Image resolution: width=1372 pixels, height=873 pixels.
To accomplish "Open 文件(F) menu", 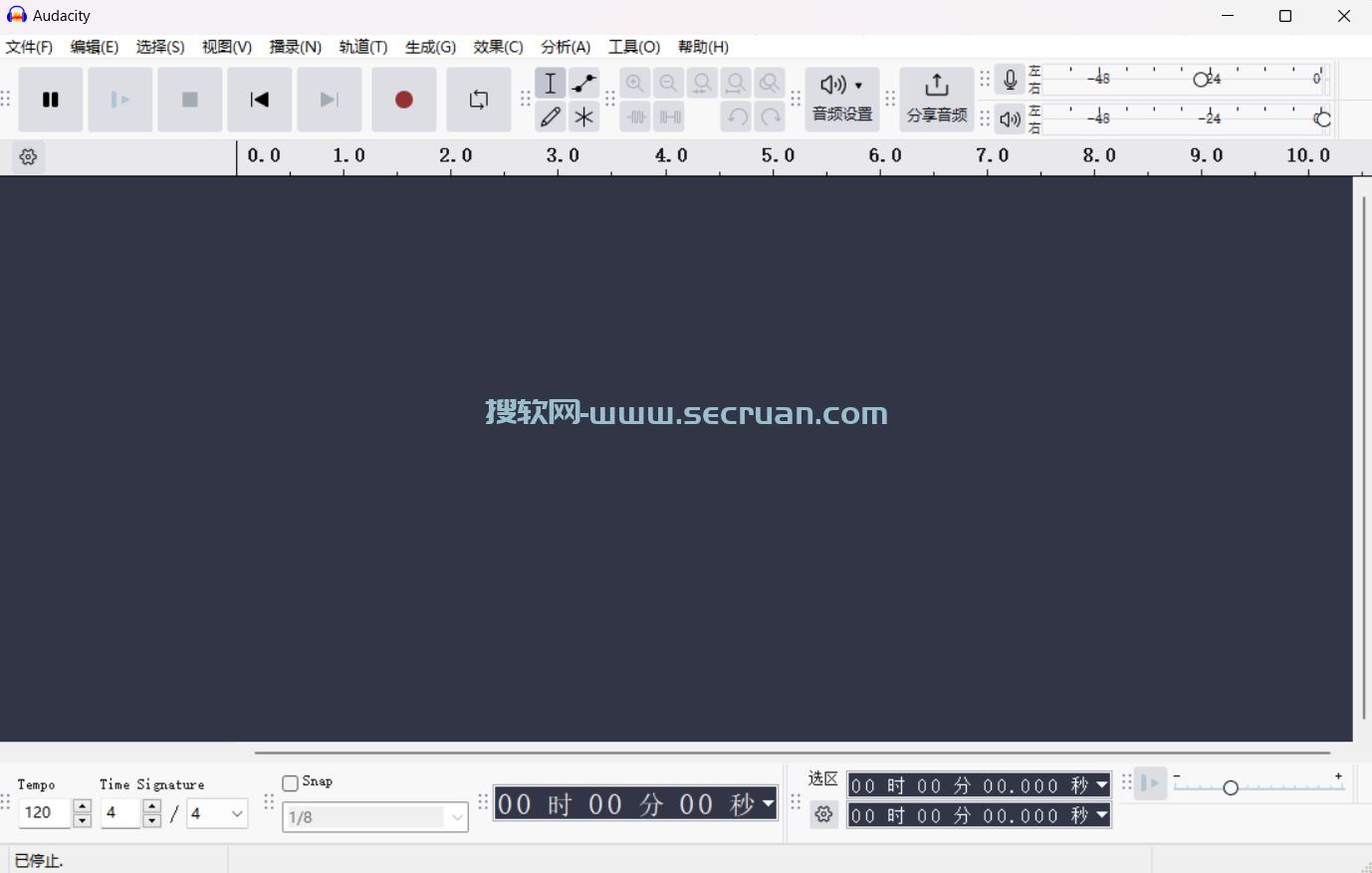I will tap(29, 47).
